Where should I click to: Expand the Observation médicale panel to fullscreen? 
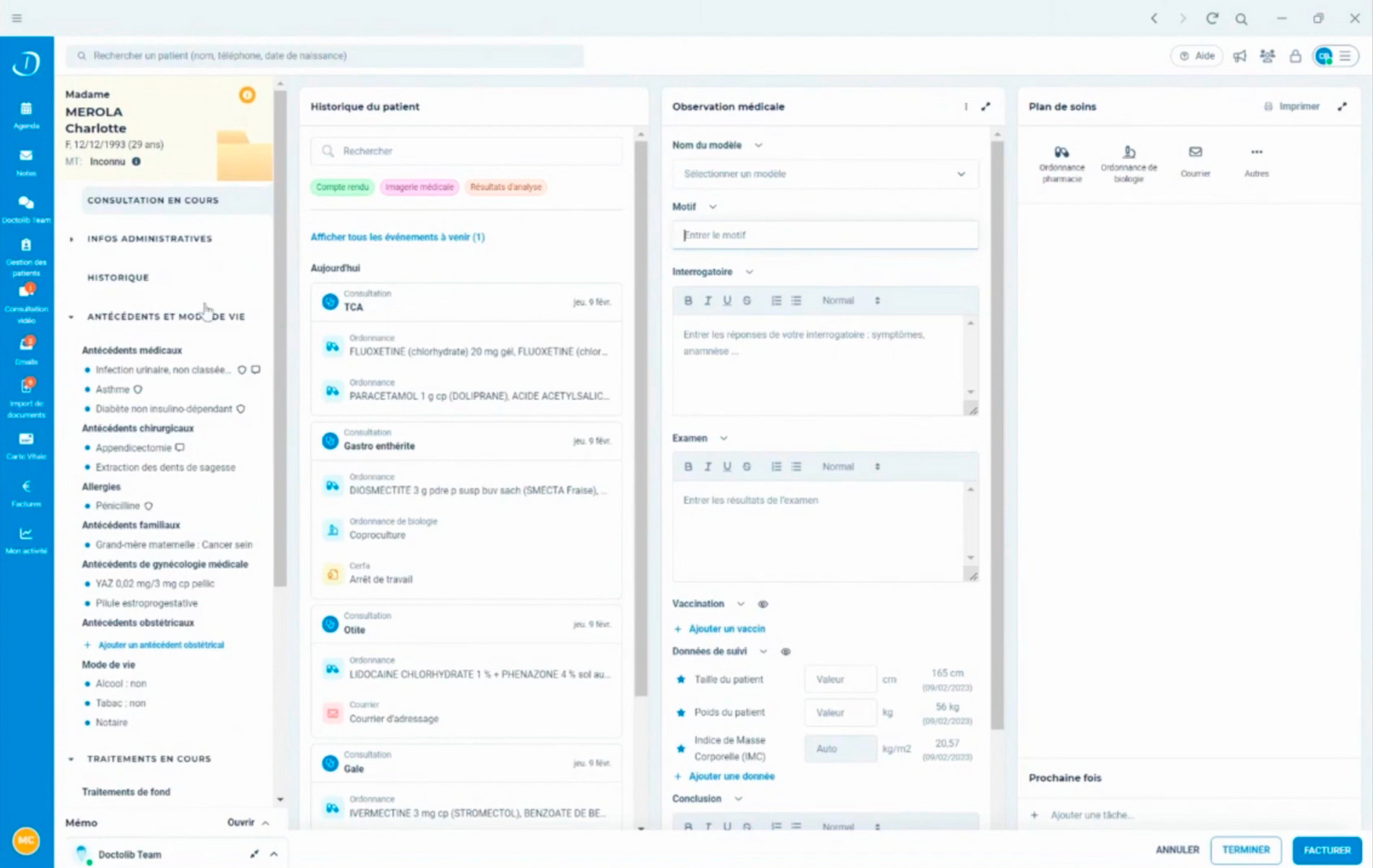pyautogui.click(x=986, y=106)
